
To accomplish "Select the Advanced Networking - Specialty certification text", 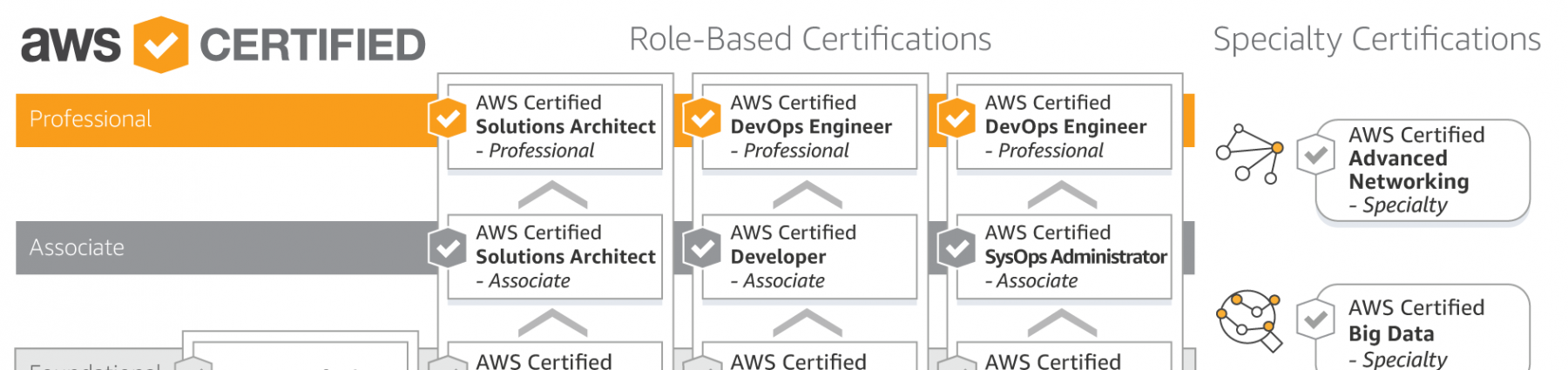I will [x=1416, y=170].
